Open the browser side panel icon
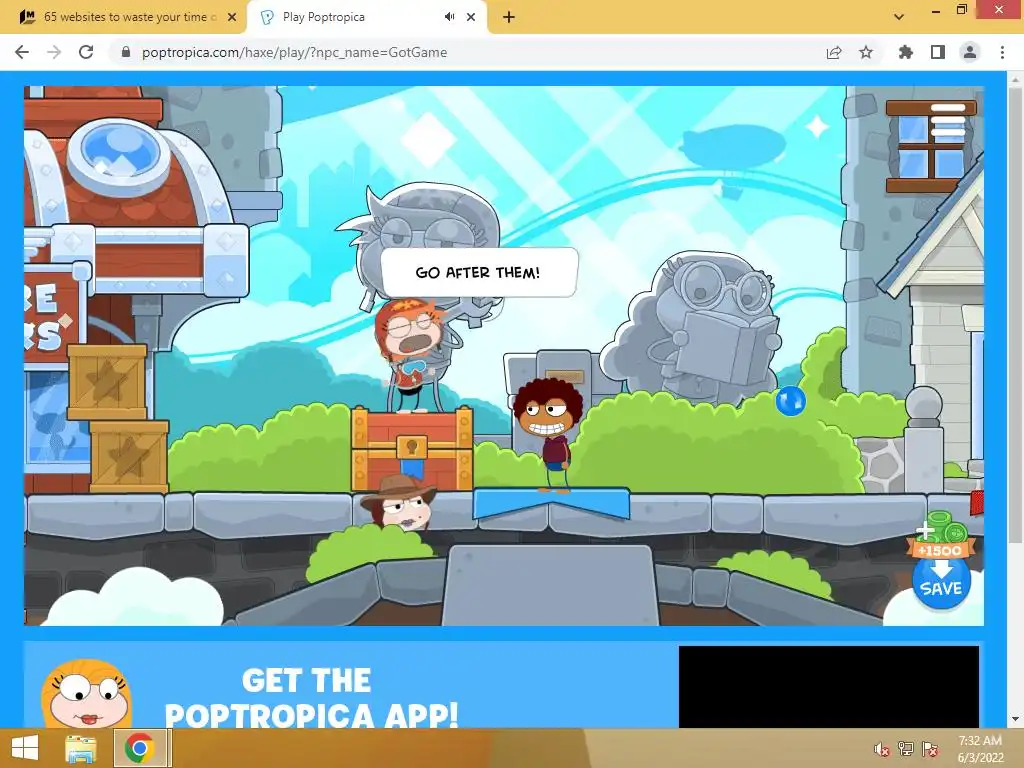Viewport: 1024px width, 768px height. tap(938, 52)
